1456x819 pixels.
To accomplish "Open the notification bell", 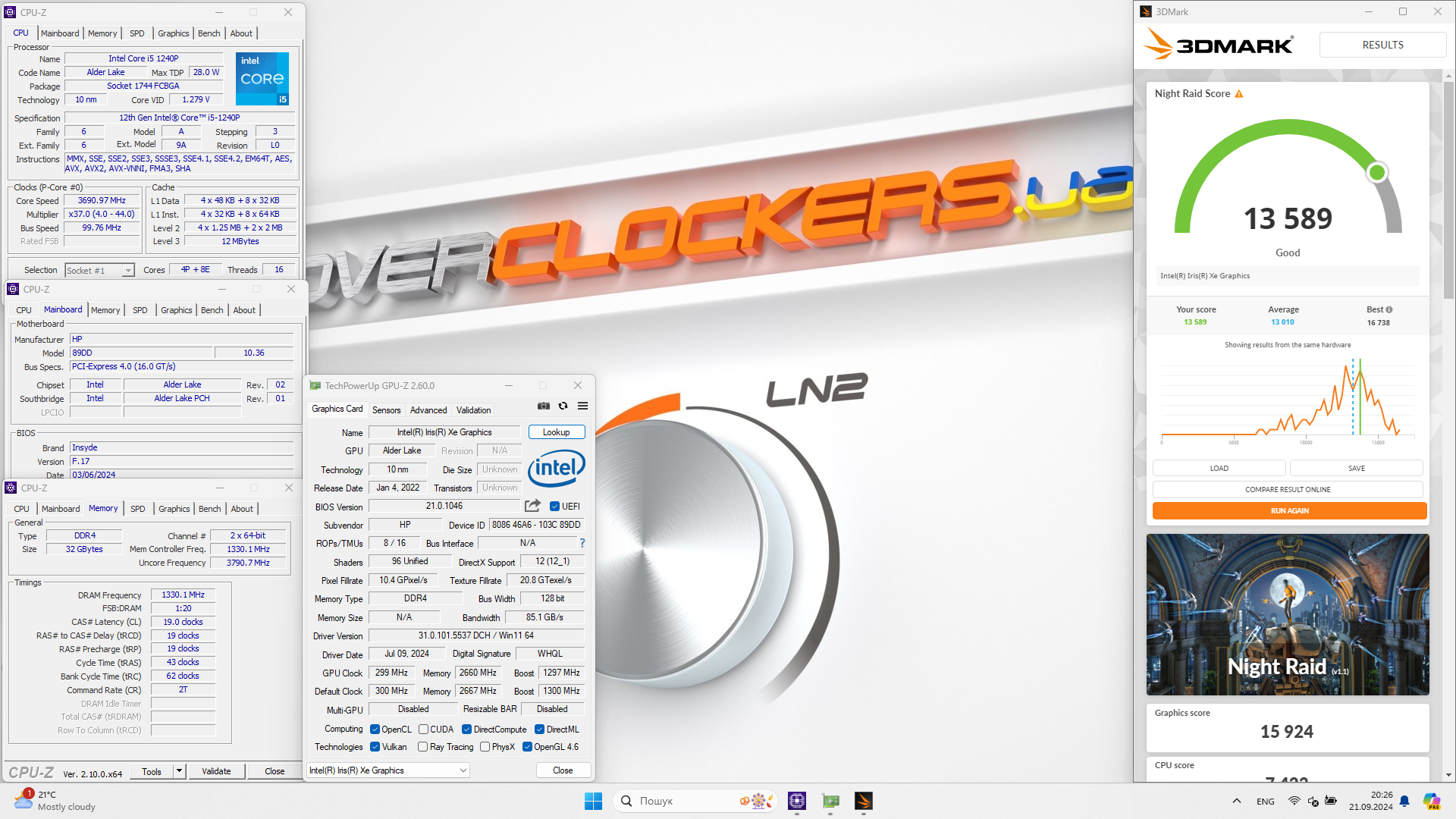I will [x=1404, y=801].
